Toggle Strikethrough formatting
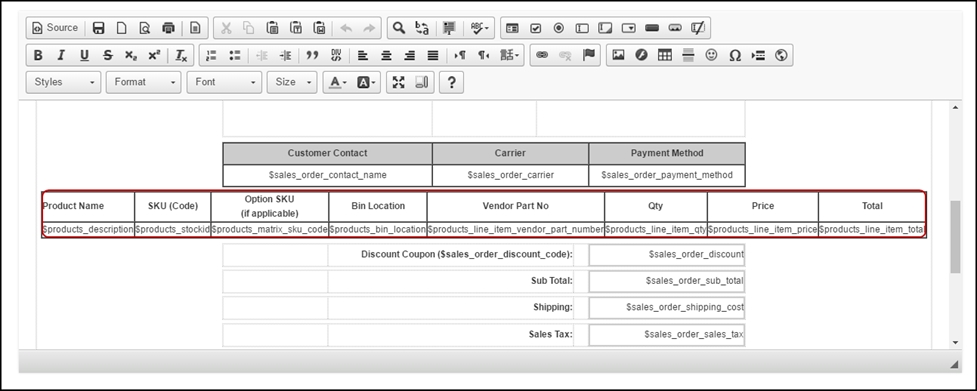This screenshot has height=391, width=977. [108, 55]
